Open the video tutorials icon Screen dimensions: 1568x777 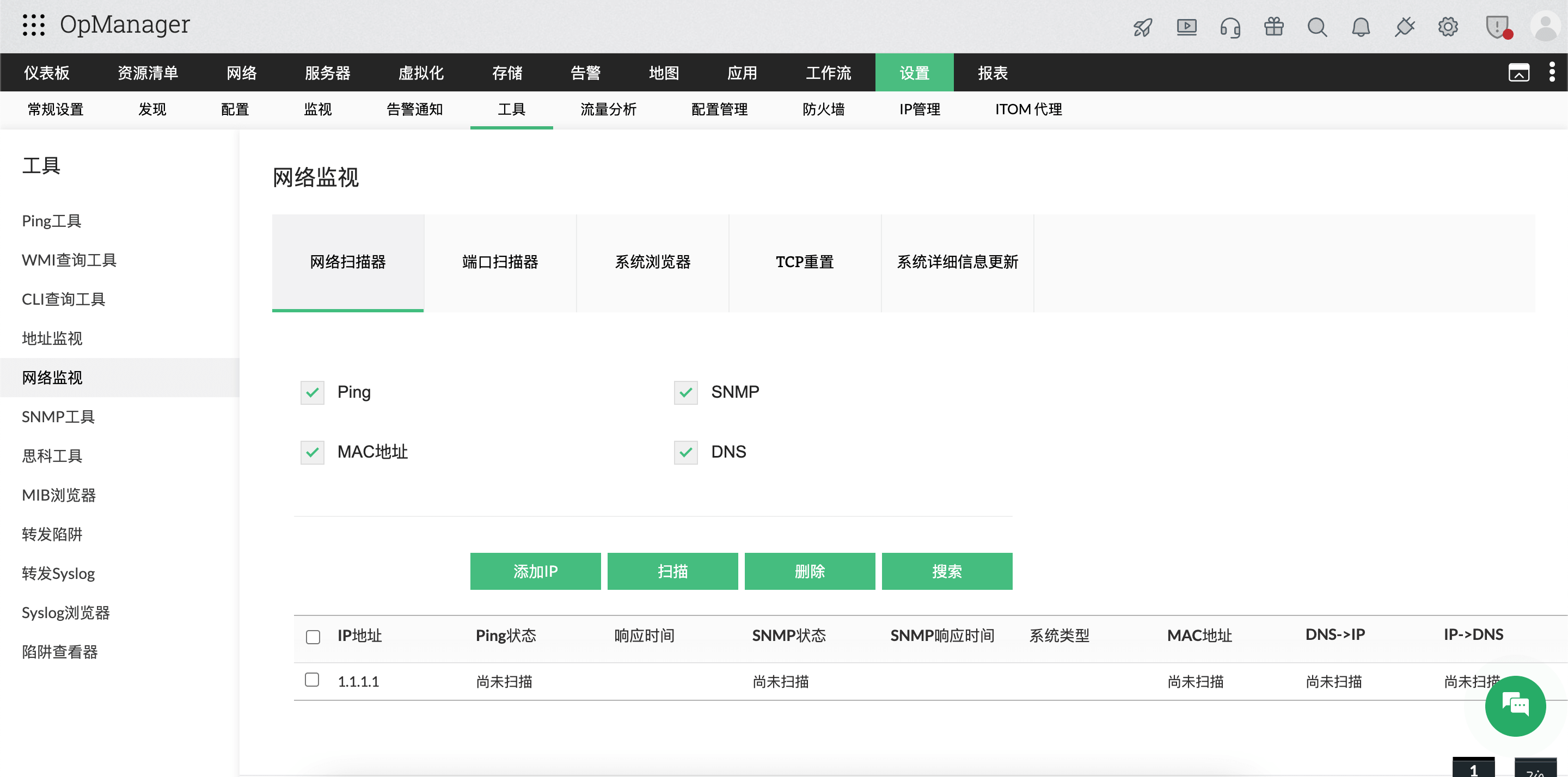point(1186,27)
